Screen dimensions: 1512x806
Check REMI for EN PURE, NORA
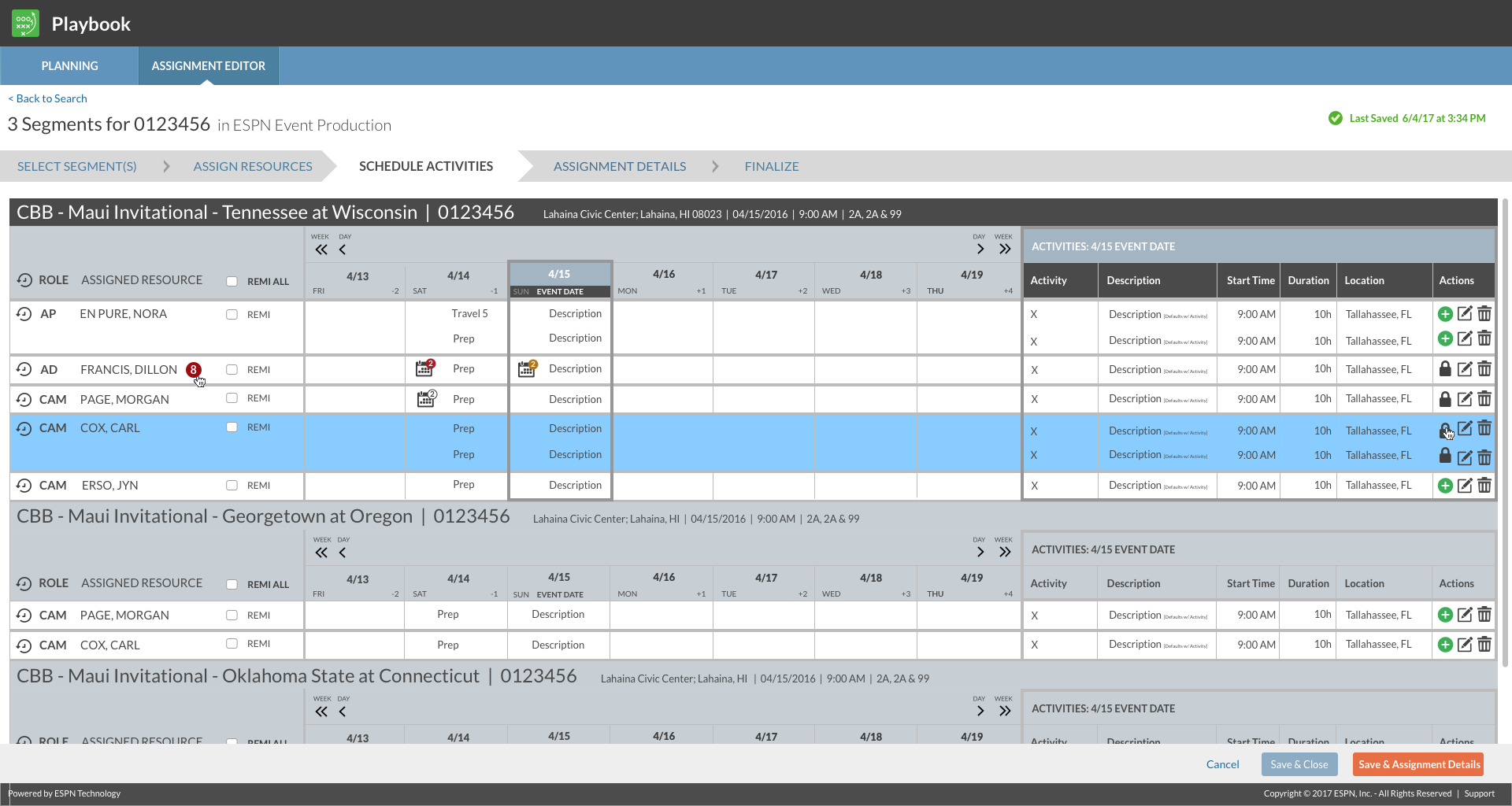click(x=232, y=314)
